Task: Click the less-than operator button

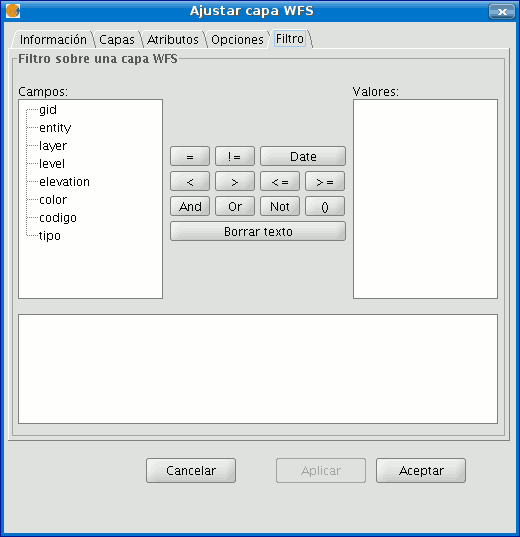Action: tap(190, 181)
